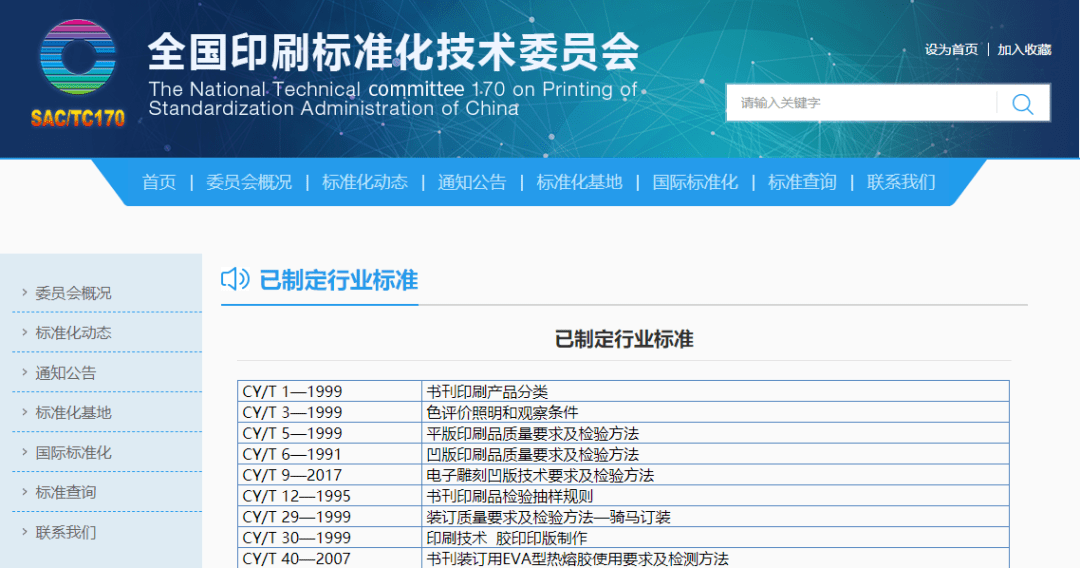Open 标准化动态 in the navigation bar
This screenshot has width=1080, height=568.
pos(364,182)
